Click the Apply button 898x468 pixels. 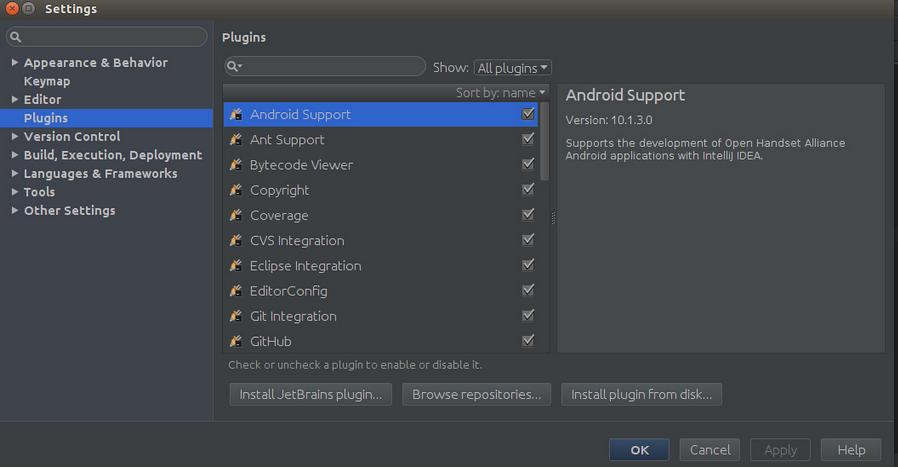click(780, 450)
